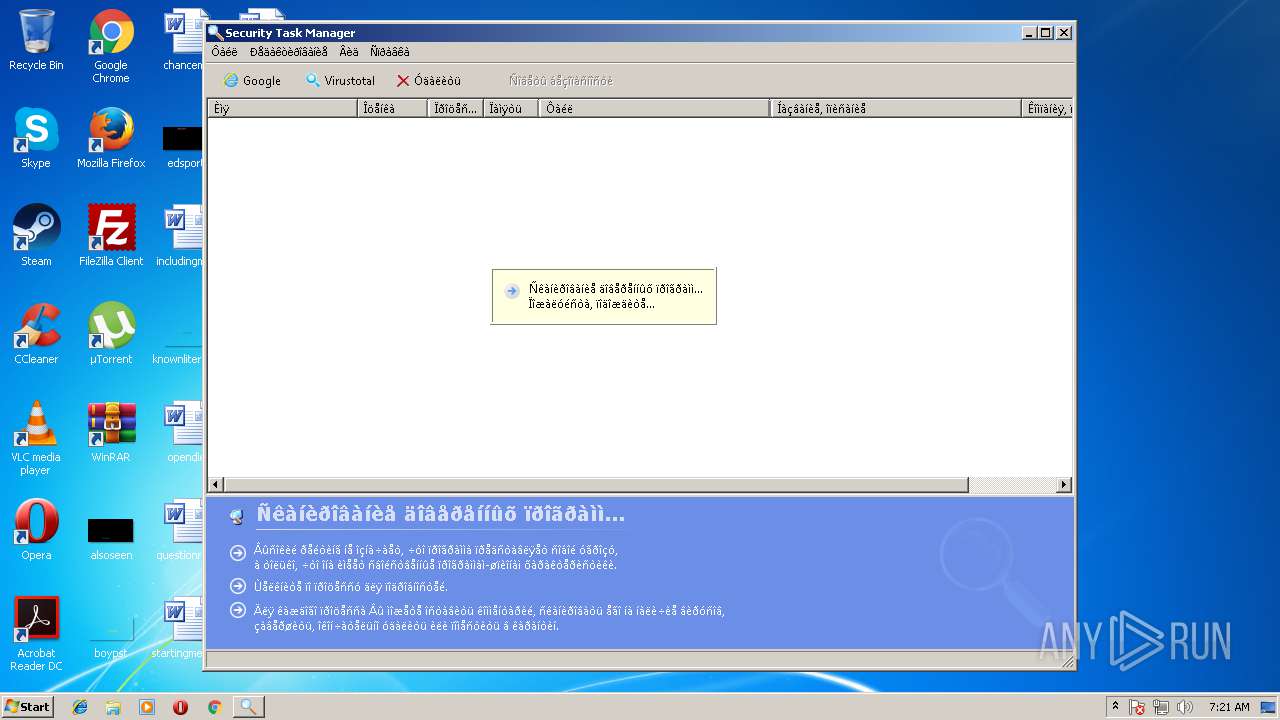
Task: Open the 'Âèä' (View) menu
Action: pos(348,52)
